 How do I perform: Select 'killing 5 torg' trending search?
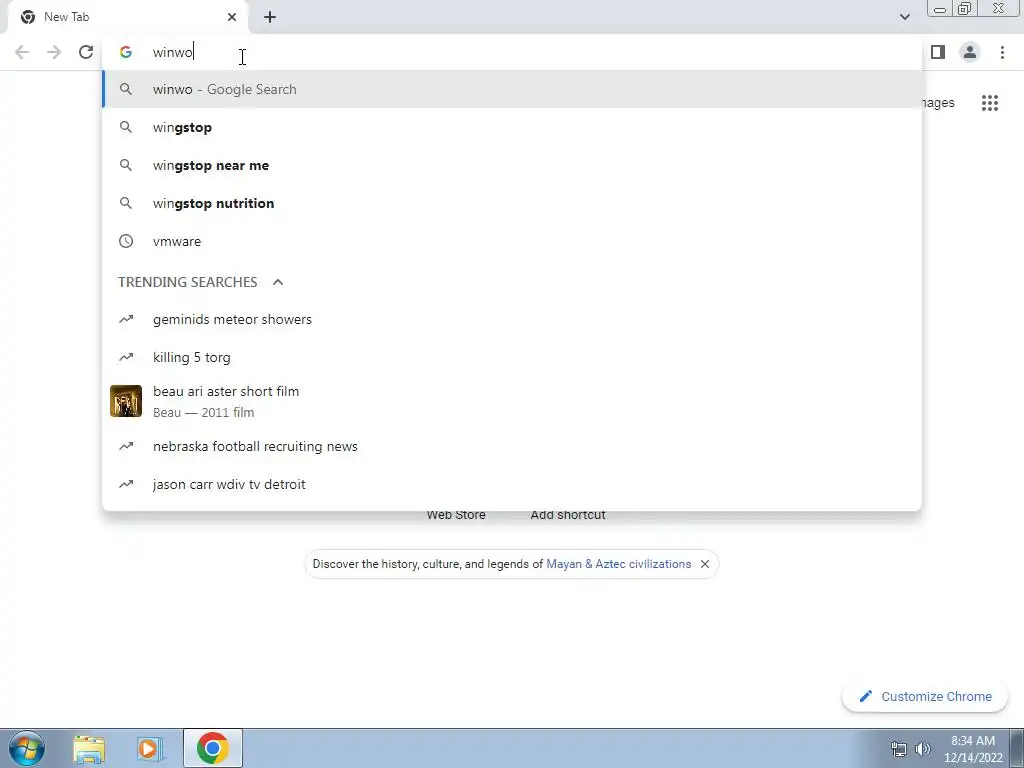point(512,357)
